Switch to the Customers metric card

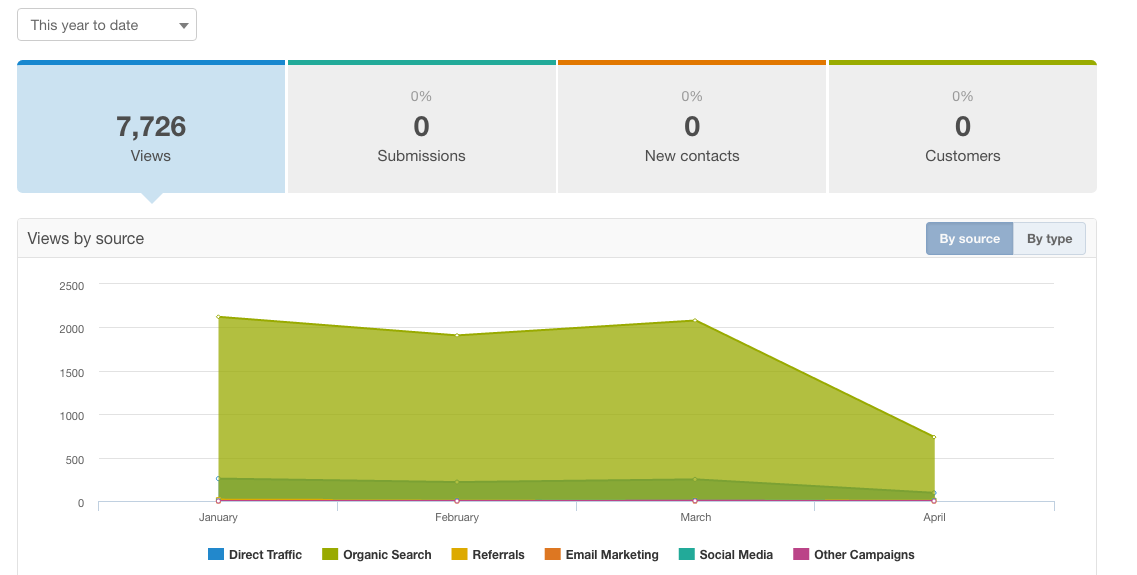(x=962, y=128)
